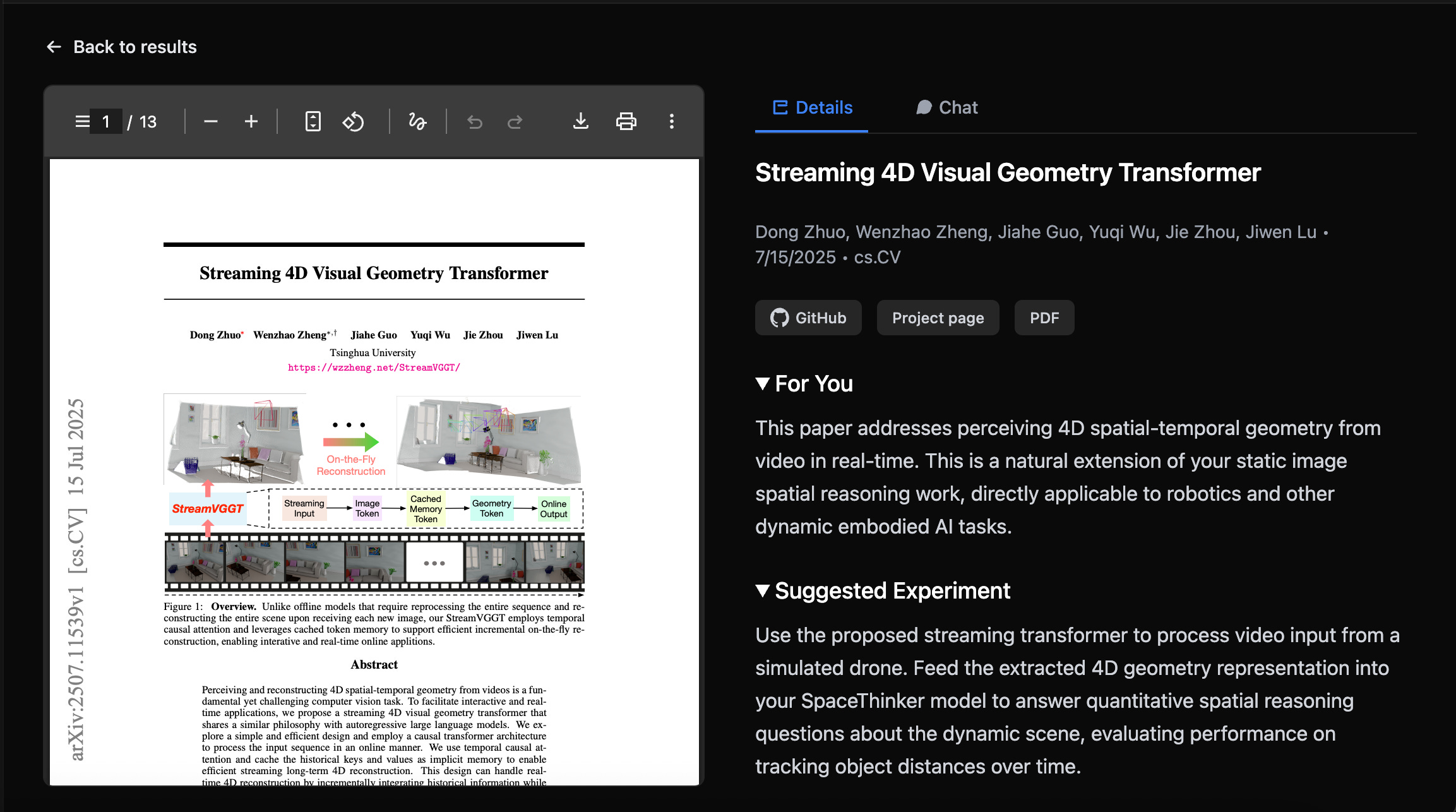Zoom in the PDF with plus icon
Image resolution: width=1456 pixels, height=812 pixels.
coord(251,121)
